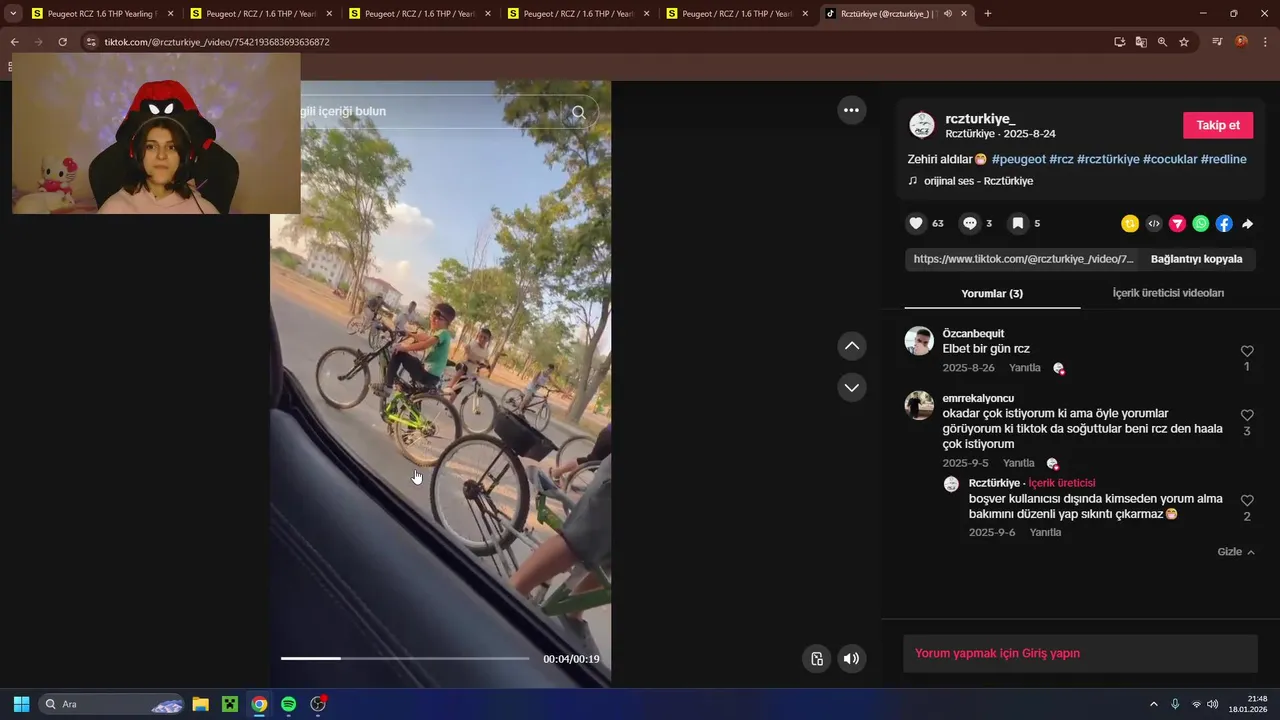Viewport: 1280px width, 720px height.
Task: Open the #cocuklar hashtag
Action: (x=1170, y=159)
